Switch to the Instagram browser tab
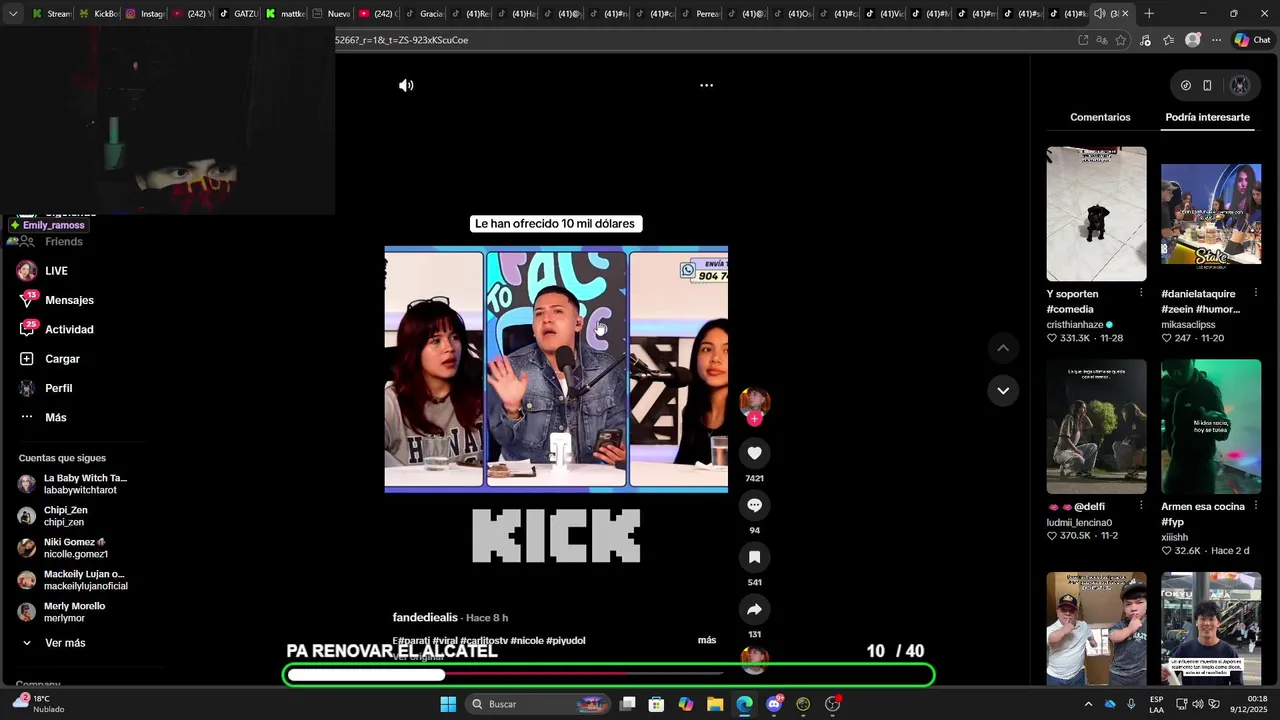Screen dimensions: 1280x720 click(144, 14)
